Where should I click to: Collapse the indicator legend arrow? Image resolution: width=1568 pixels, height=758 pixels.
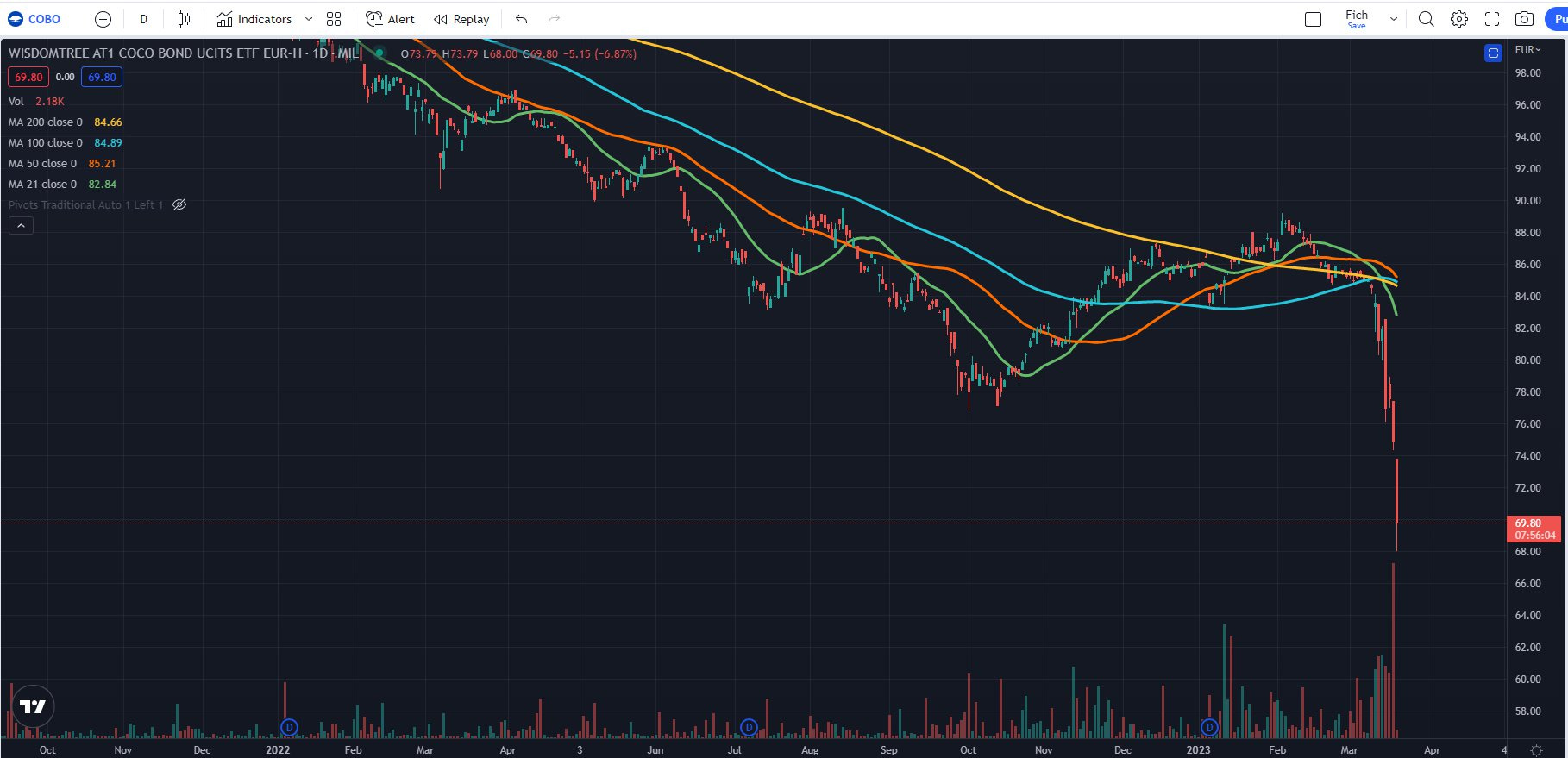[21, 226]
